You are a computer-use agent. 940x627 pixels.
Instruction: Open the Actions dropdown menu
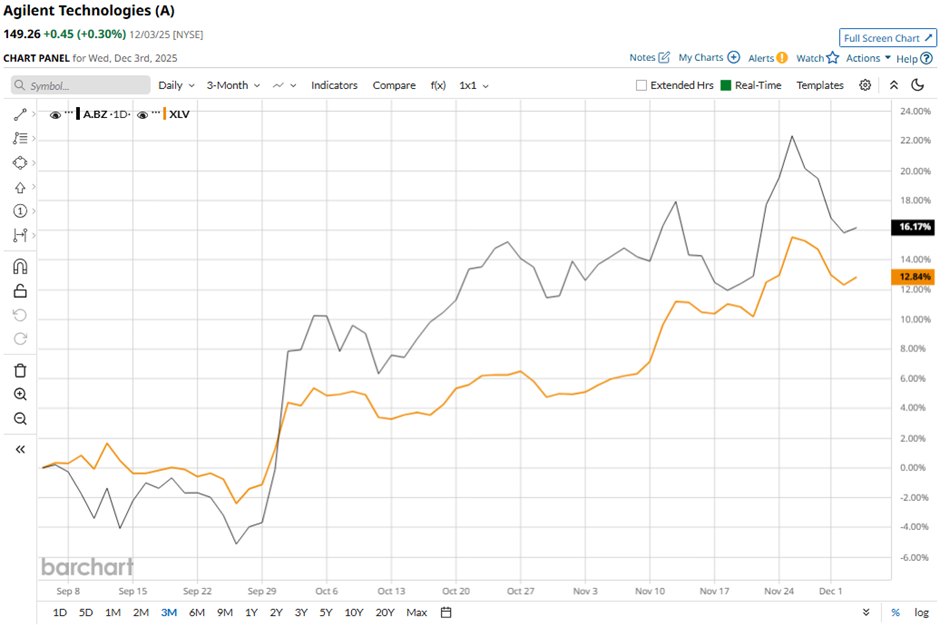[868, 58]
